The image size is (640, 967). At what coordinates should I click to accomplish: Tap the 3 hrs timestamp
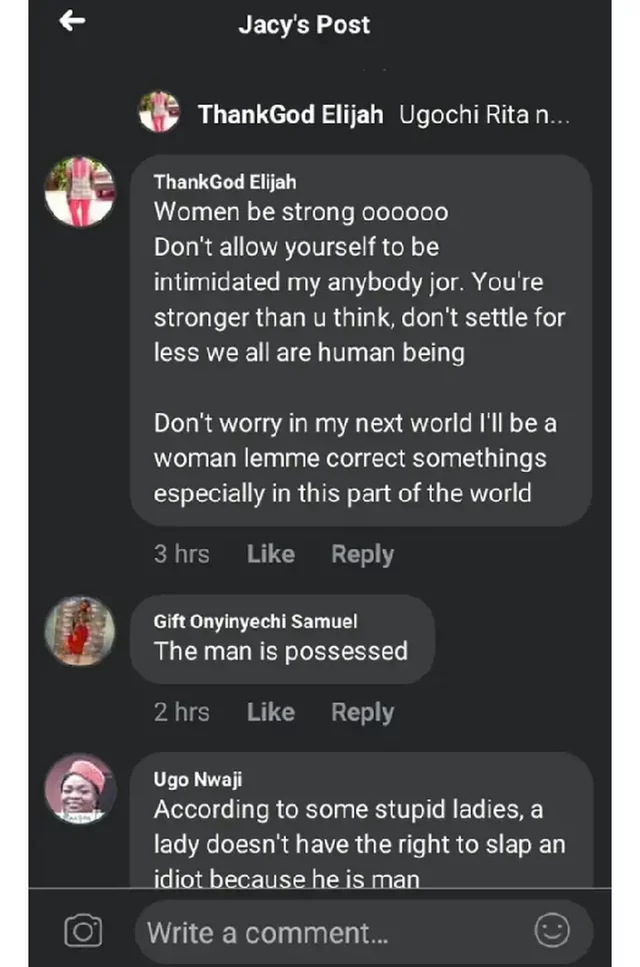pyautogui.click(x=181, y=554)
